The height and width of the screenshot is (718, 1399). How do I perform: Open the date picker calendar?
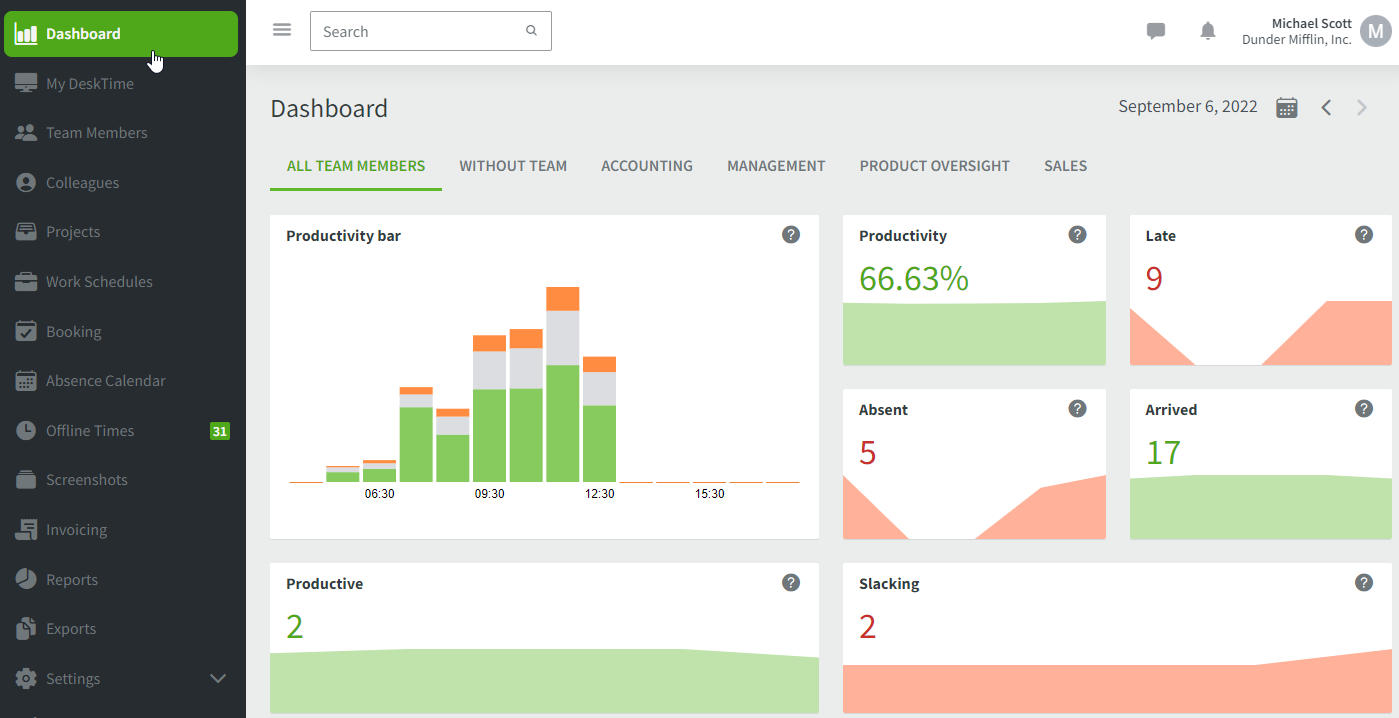1286,106
